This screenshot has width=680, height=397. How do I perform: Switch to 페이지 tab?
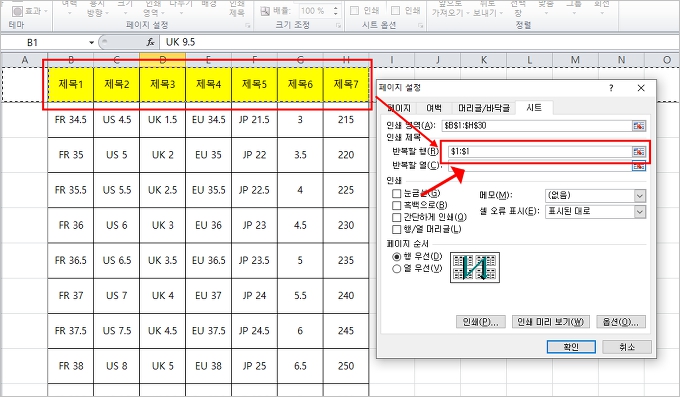[x=399, y=108]
